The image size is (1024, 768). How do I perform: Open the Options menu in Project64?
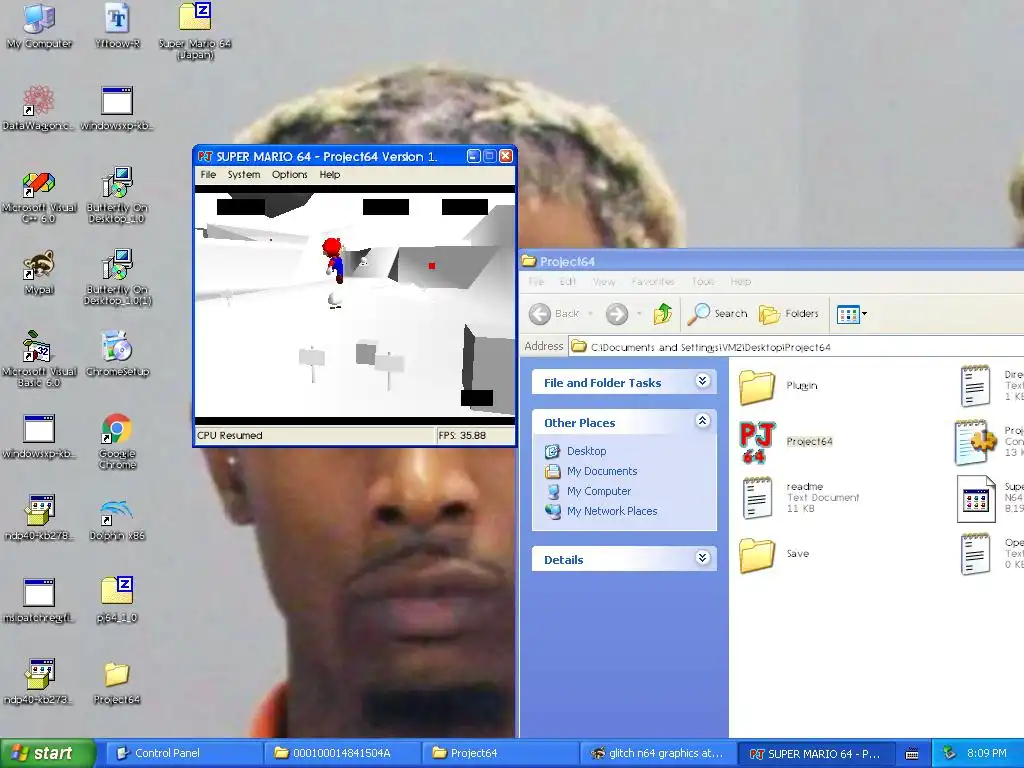289,175
